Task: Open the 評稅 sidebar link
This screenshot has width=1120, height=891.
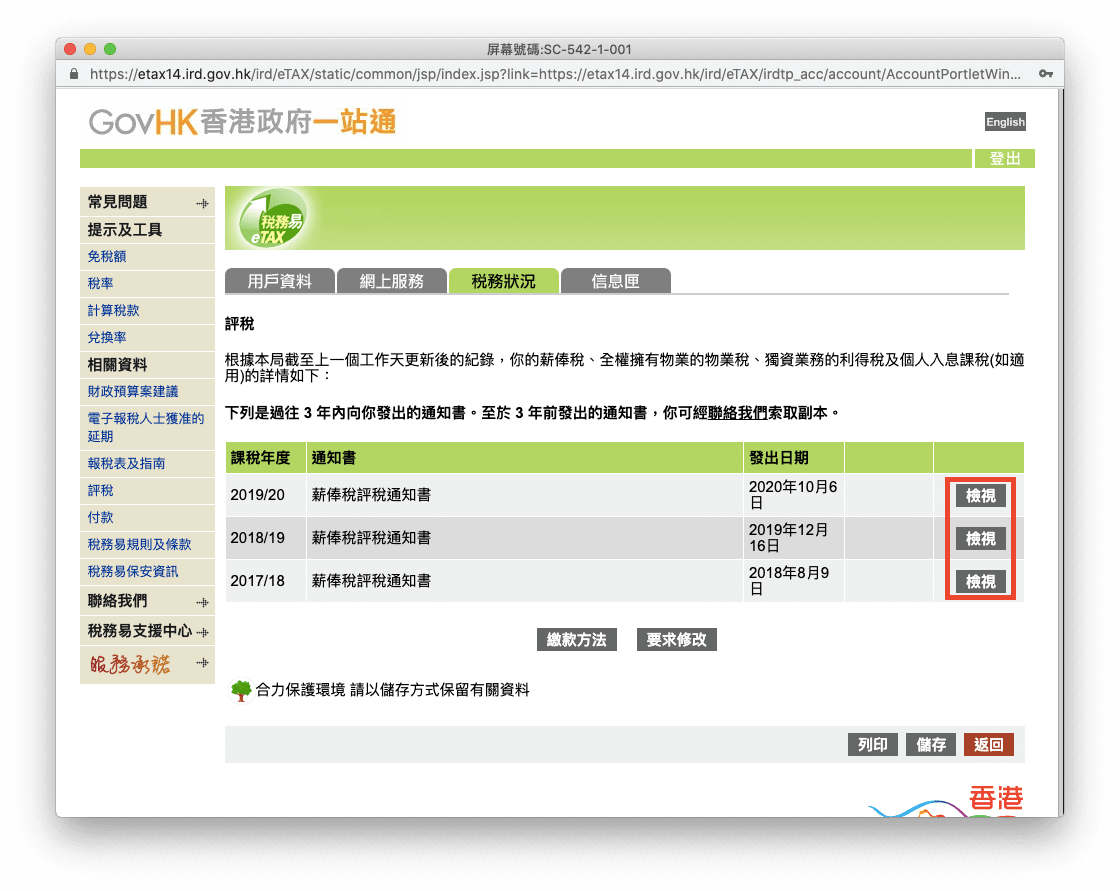Action: [x=101, y=491]
